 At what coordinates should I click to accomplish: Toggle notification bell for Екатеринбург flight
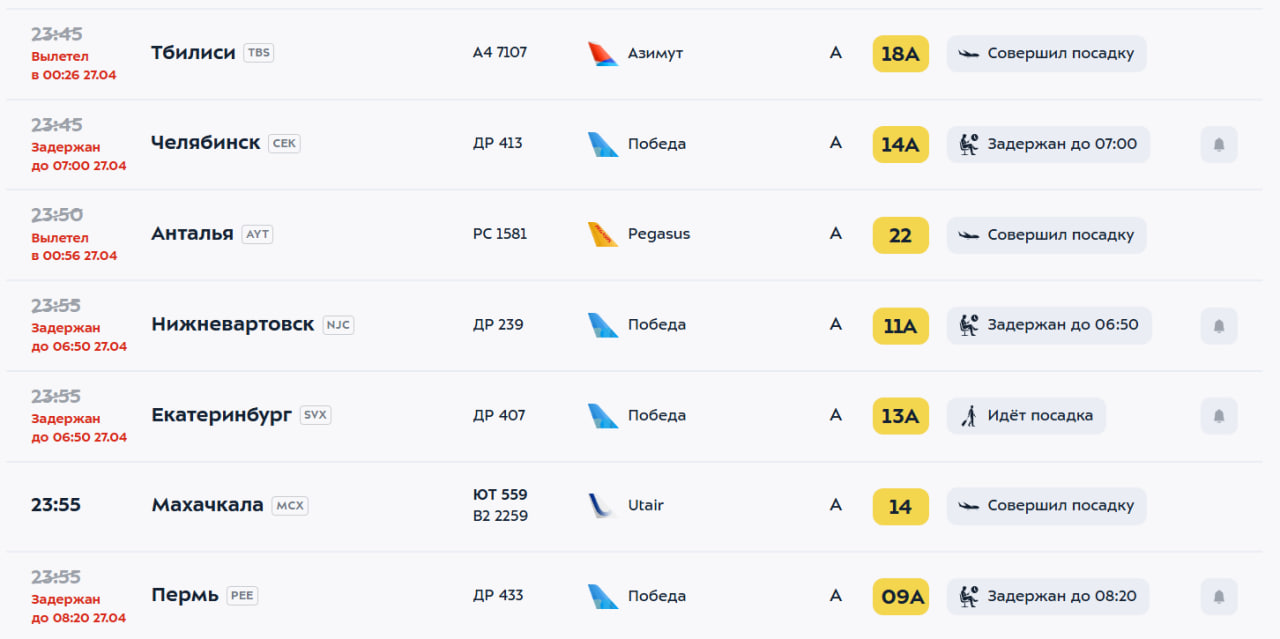tap(1218, 416)
